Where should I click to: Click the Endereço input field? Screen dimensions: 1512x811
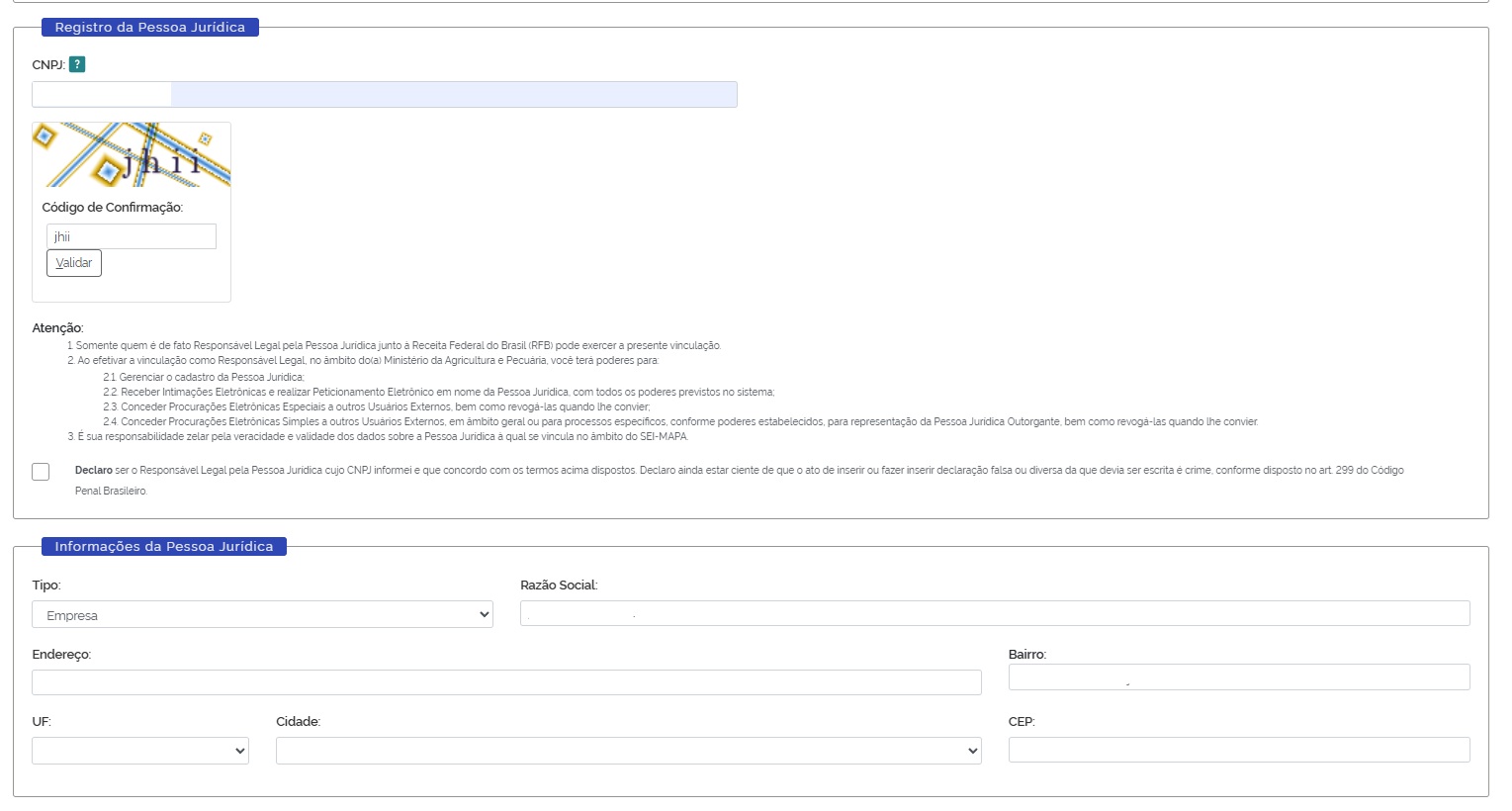[x=506, y=682]
